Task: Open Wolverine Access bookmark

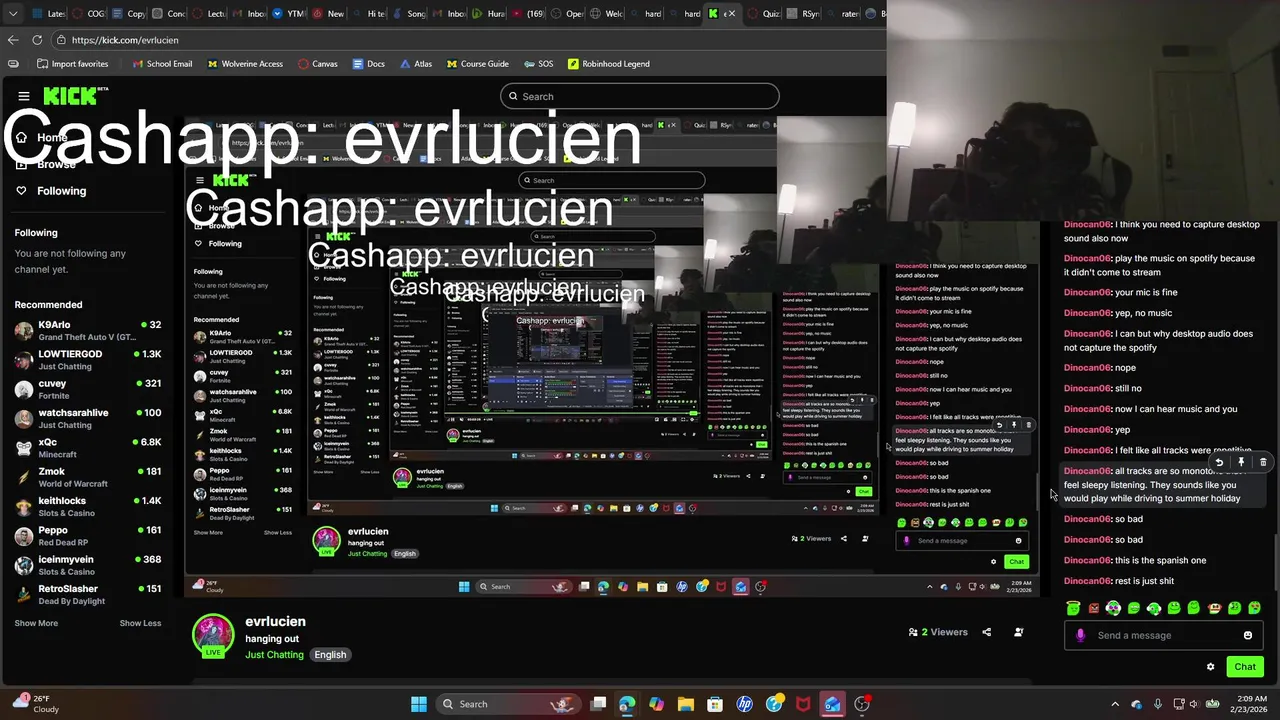Action: tap(245, 64)
